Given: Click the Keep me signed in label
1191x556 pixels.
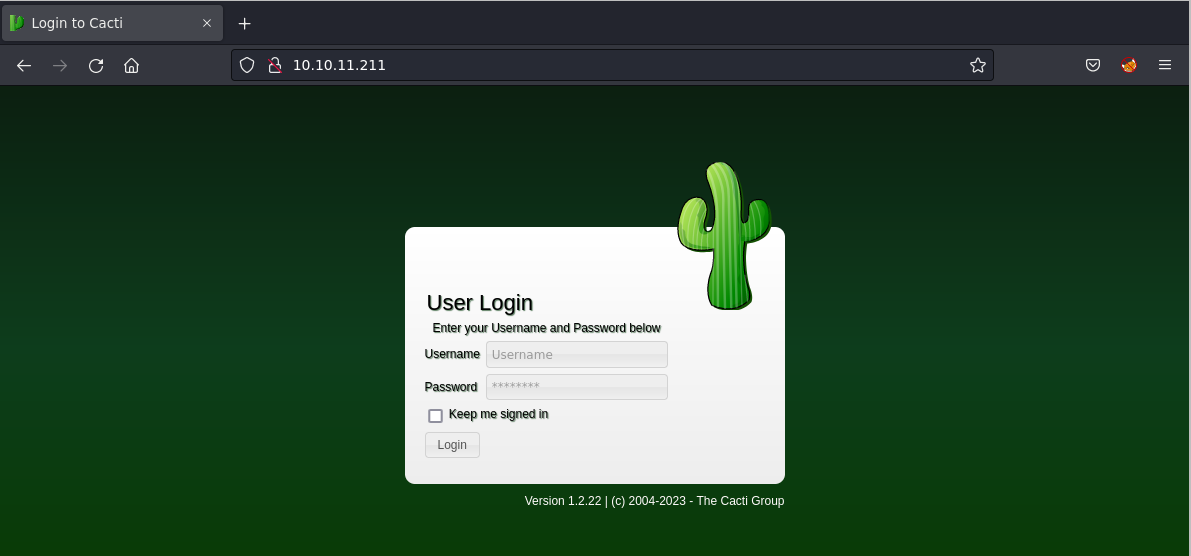Looking at the screenshot, I should point(498,414).
